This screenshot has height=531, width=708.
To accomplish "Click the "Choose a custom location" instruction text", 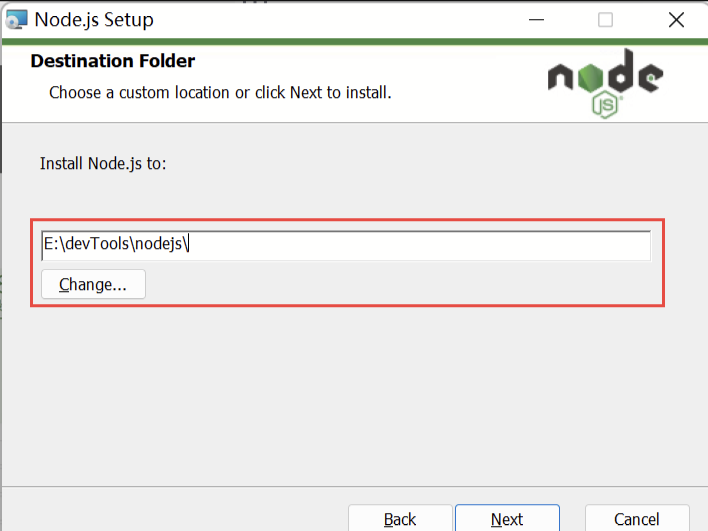I will (220, 93).
